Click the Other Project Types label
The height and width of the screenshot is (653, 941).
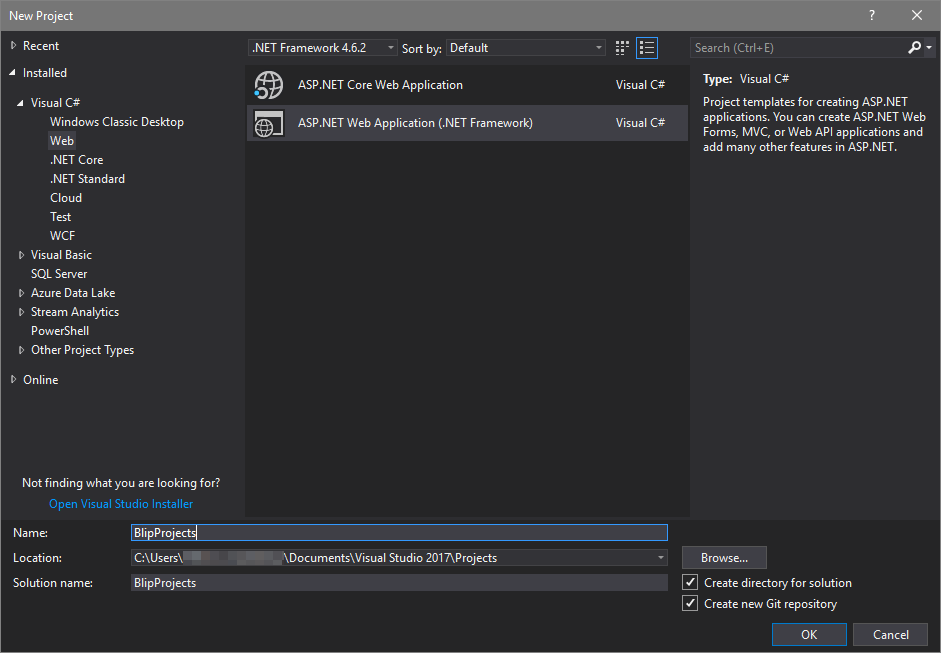click(x=82, y=350)
